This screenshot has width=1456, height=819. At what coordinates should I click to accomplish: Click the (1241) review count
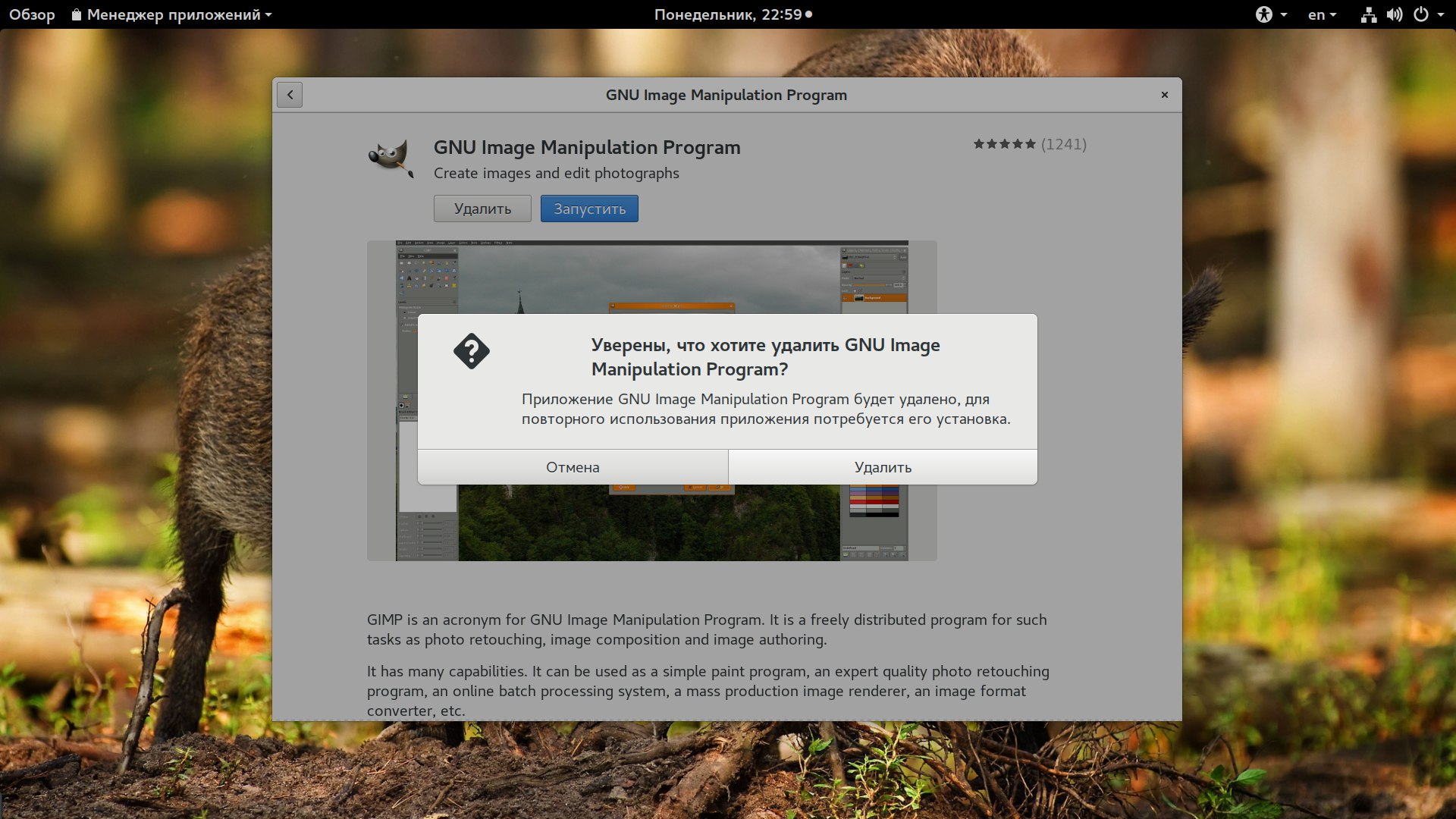1063,144
